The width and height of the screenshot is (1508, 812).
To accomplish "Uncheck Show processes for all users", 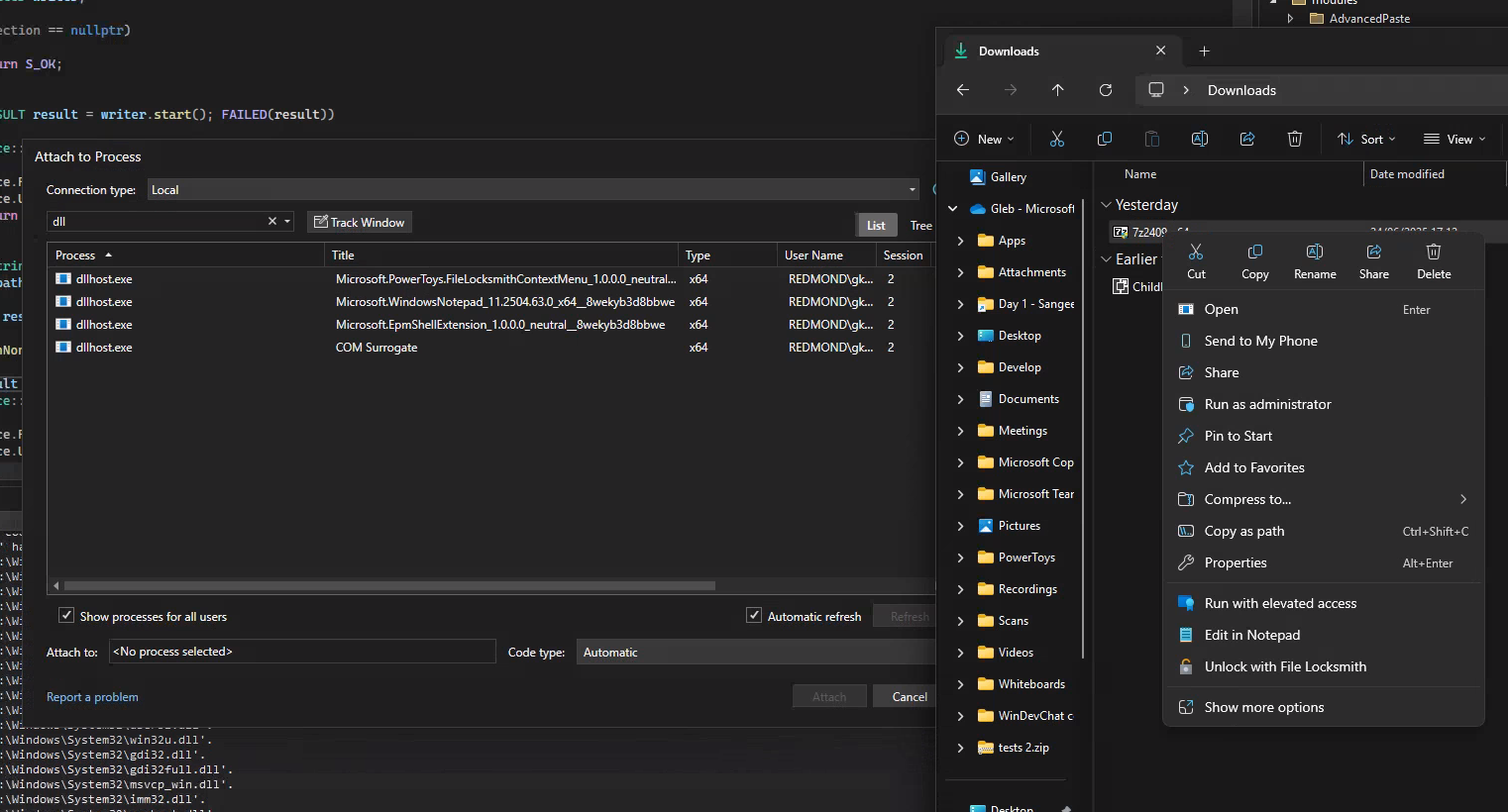I will (x=66, y=616).
